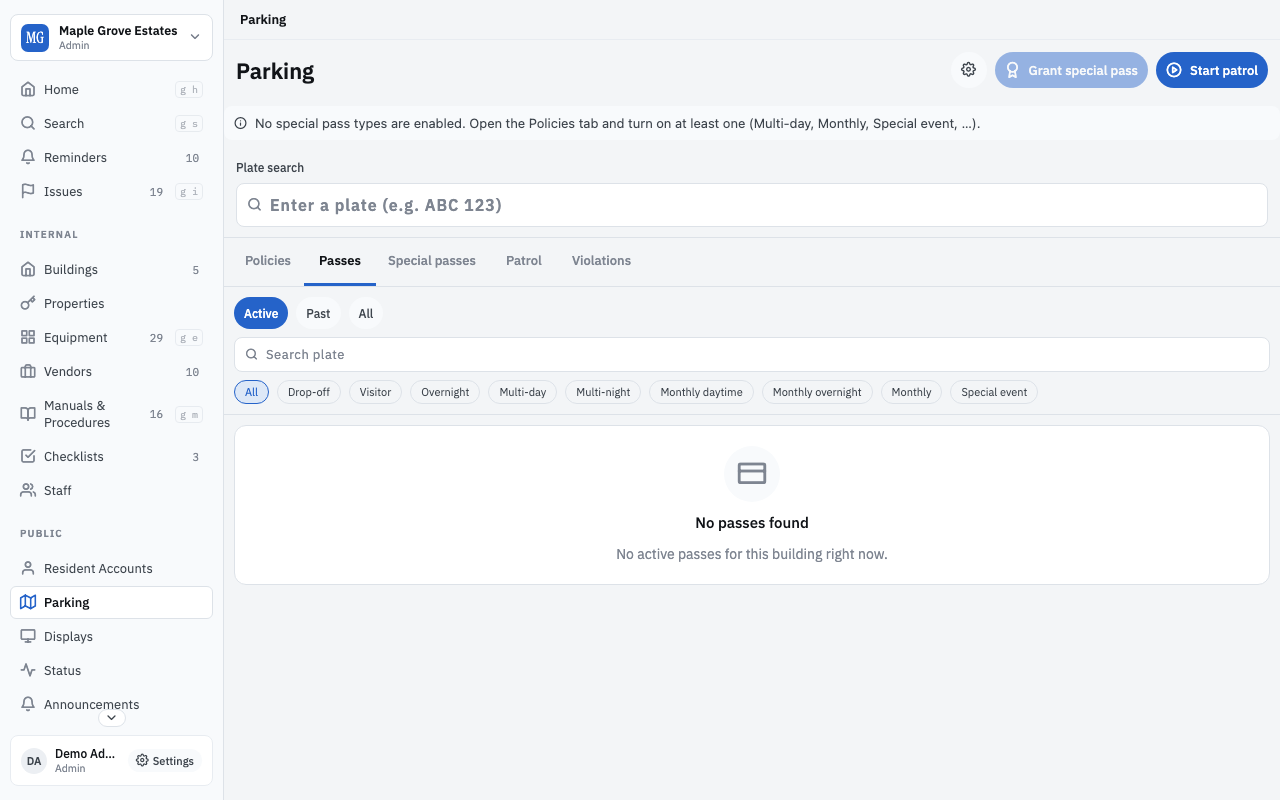
Task: Open parking settings gear icon in header
Action: click(x=968, y=70)
